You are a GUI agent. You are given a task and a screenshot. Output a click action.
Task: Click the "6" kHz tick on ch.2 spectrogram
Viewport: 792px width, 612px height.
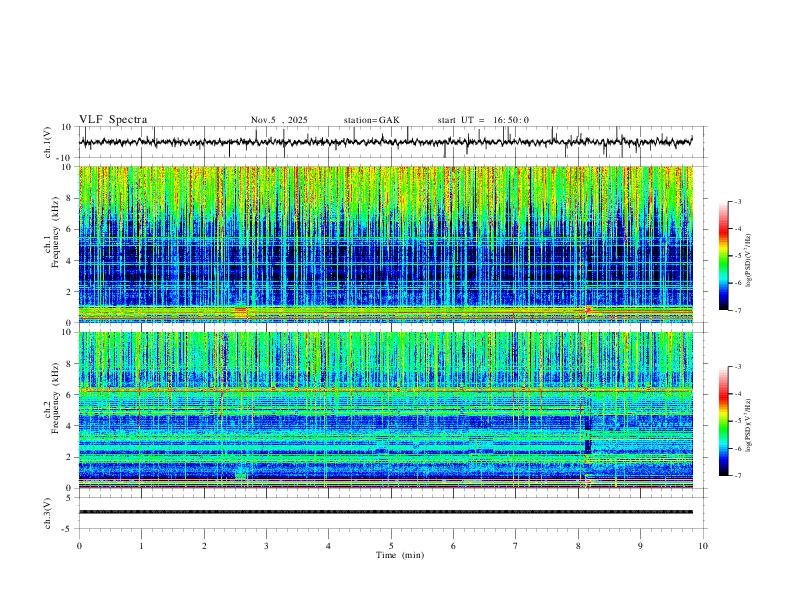point(69,395)
